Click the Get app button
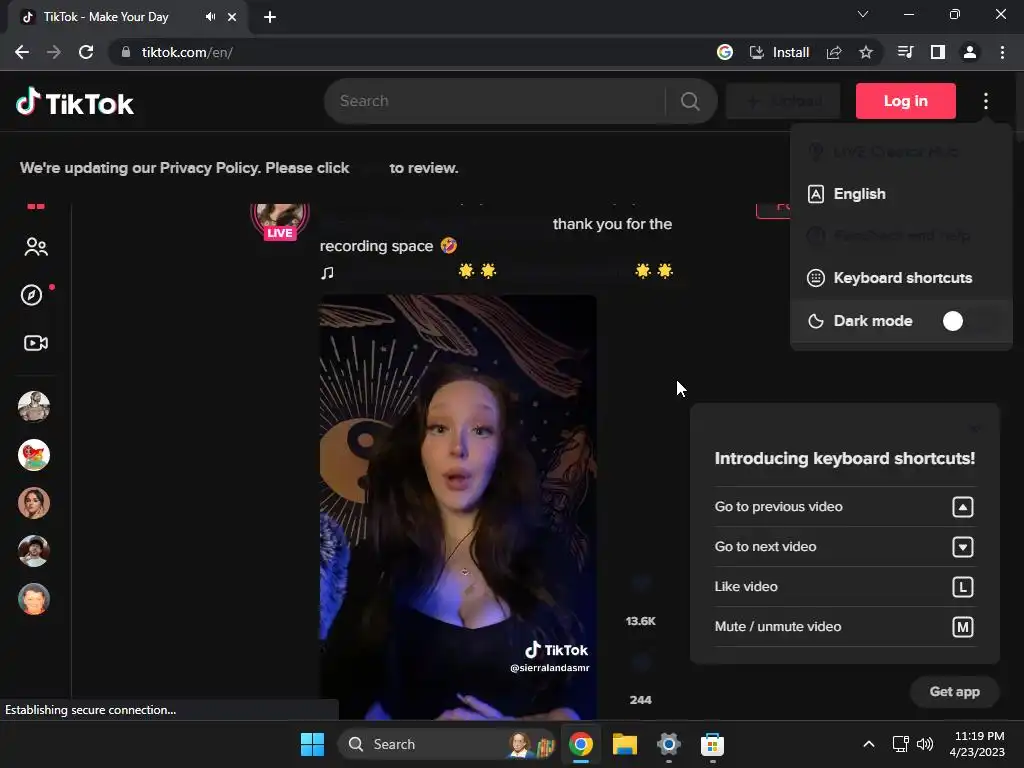The image size is (1024, 768). coord(954,692)
